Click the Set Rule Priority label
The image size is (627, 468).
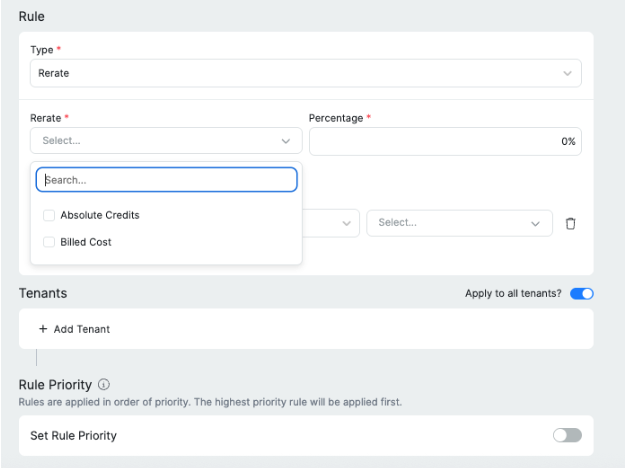(x=74, y=436)
